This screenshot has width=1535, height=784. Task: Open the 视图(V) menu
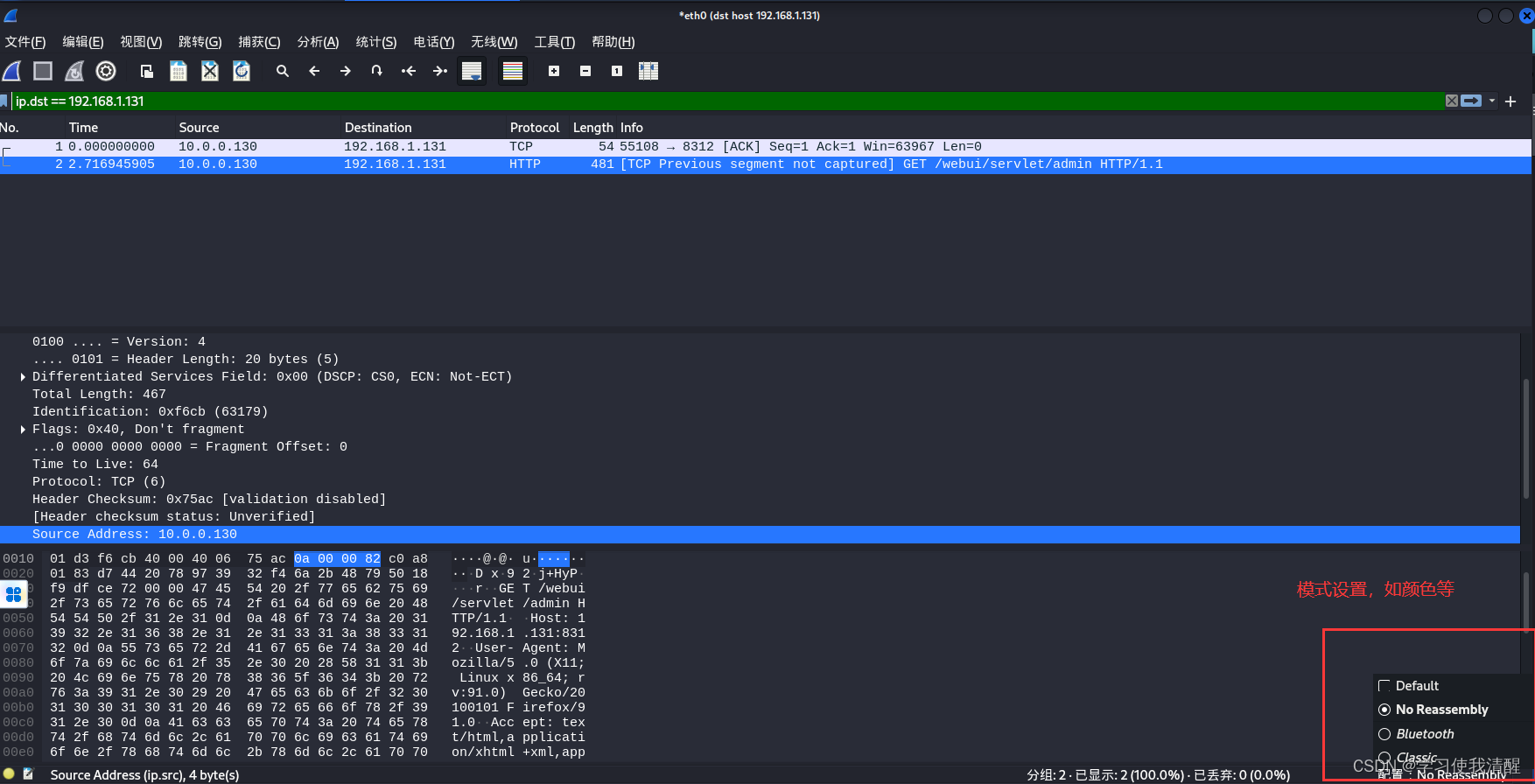tap(141, 42)
